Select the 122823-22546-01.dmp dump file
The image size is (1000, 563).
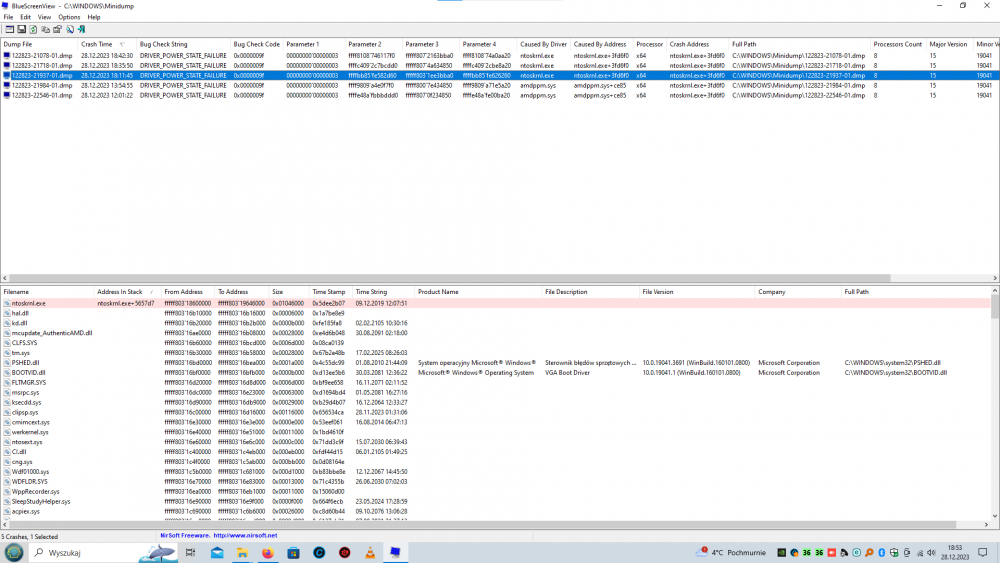[x=40, y=96]
